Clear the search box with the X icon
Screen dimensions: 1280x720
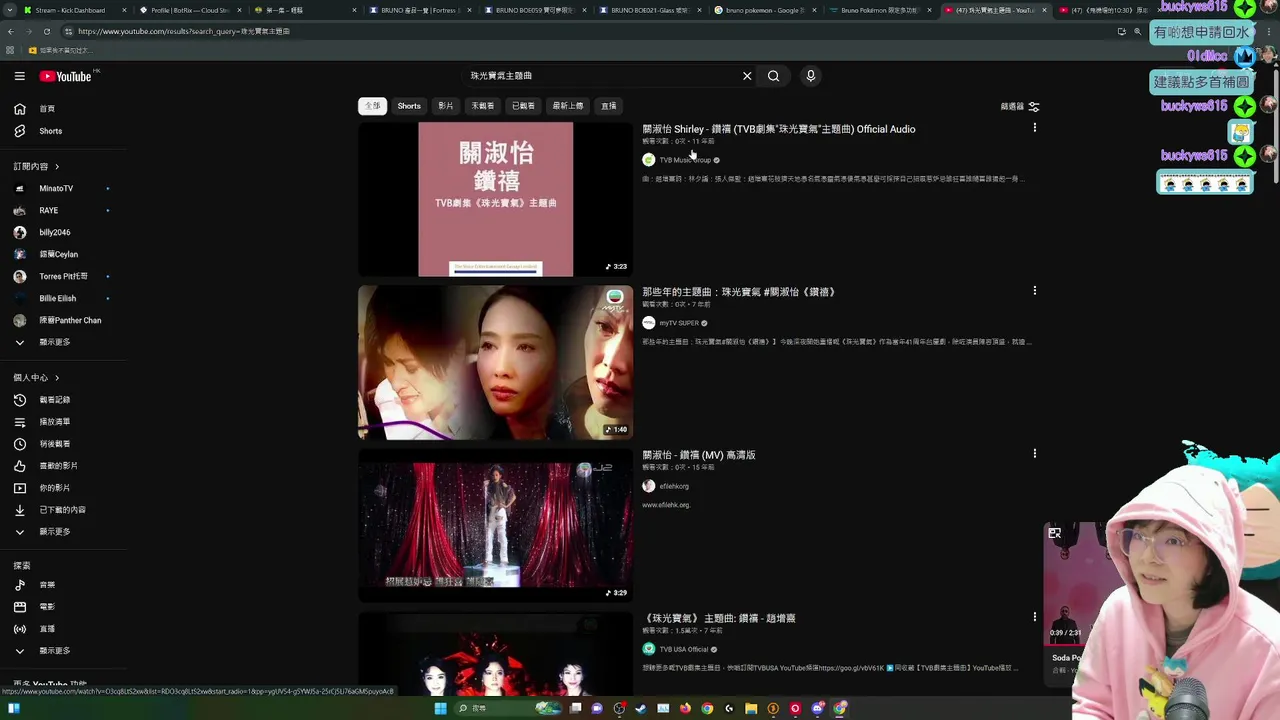[747, 76]
